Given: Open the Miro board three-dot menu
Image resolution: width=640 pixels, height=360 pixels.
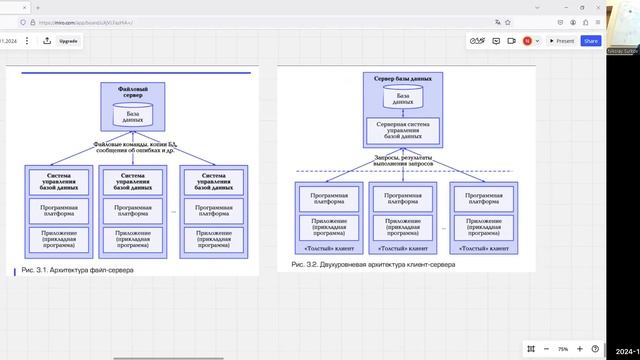Looking at the screenshot, I should (27, 41).
